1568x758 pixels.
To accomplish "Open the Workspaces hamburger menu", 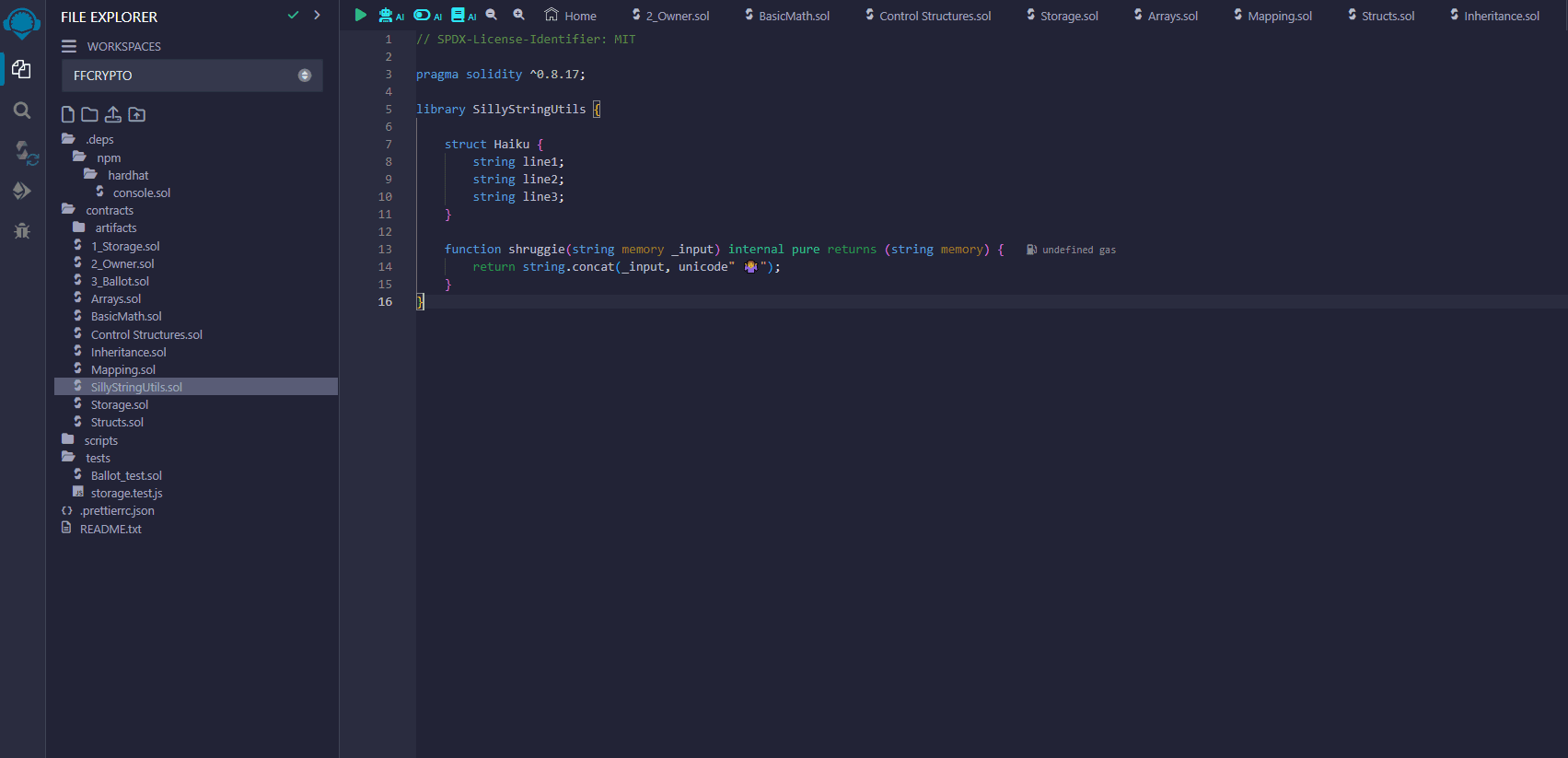I will (69, 46).
